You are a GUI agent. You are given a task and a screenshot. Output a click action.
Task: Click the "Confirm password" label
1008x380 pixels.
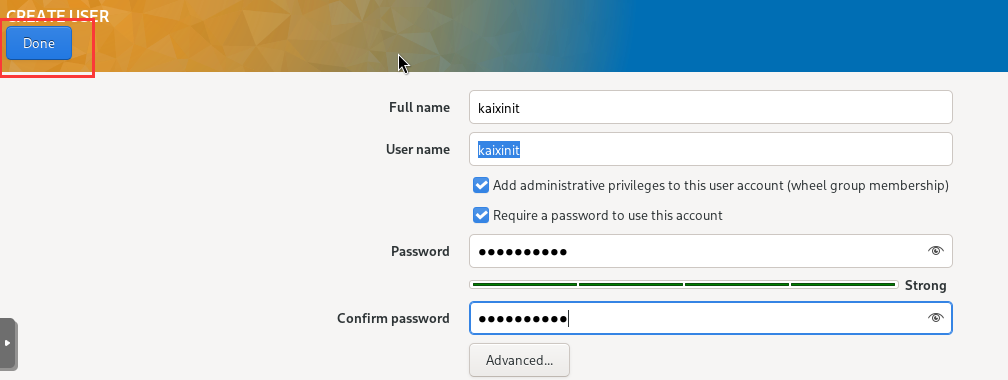coord(393,318)
